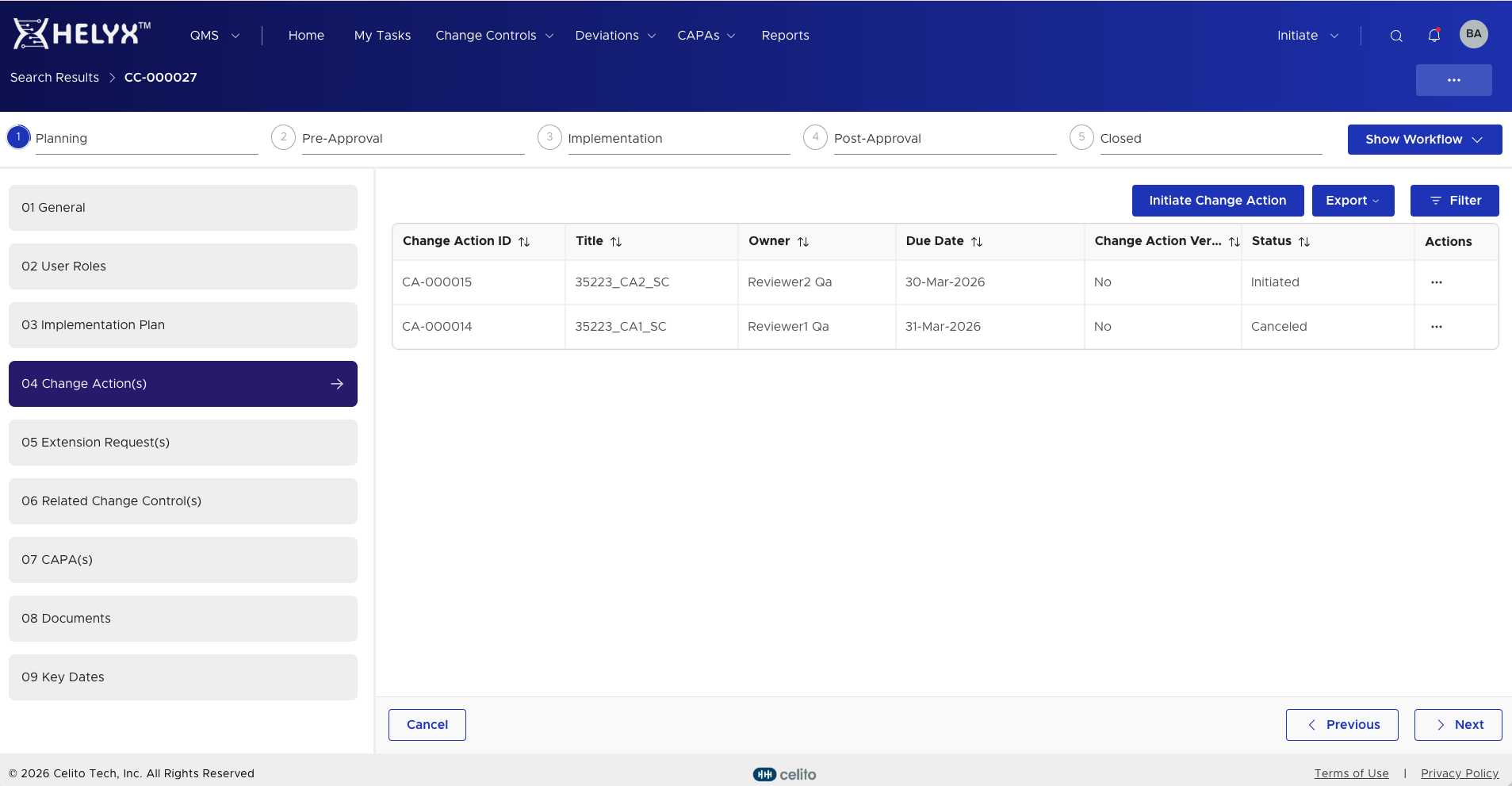Click the Implementation step 3 circle
This screenshot has width=1512, height=786.
[x=549, y=137]
